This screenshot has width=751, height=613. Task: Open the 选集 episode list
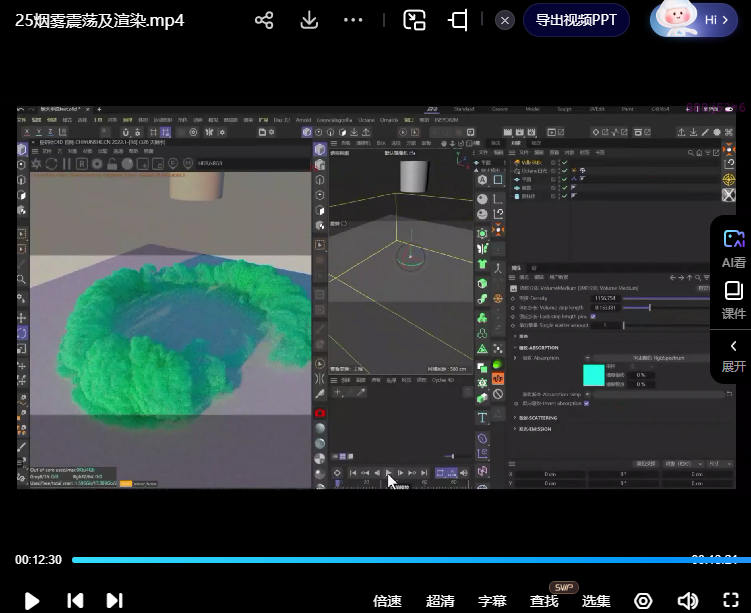pyautogui.click(x=596, y=600)
